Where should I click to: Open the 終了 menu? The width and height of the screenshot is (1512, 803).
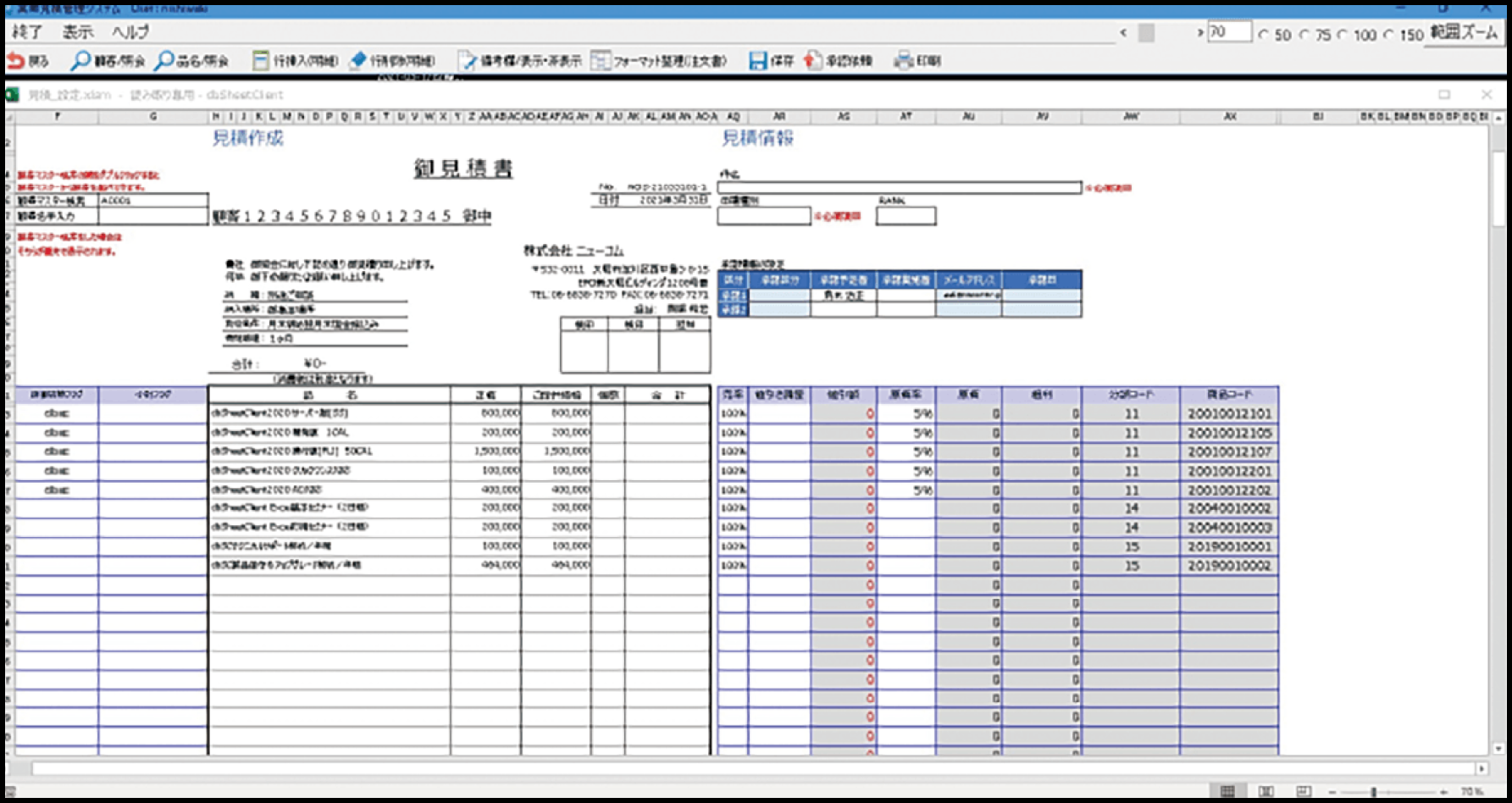(26, 32)
